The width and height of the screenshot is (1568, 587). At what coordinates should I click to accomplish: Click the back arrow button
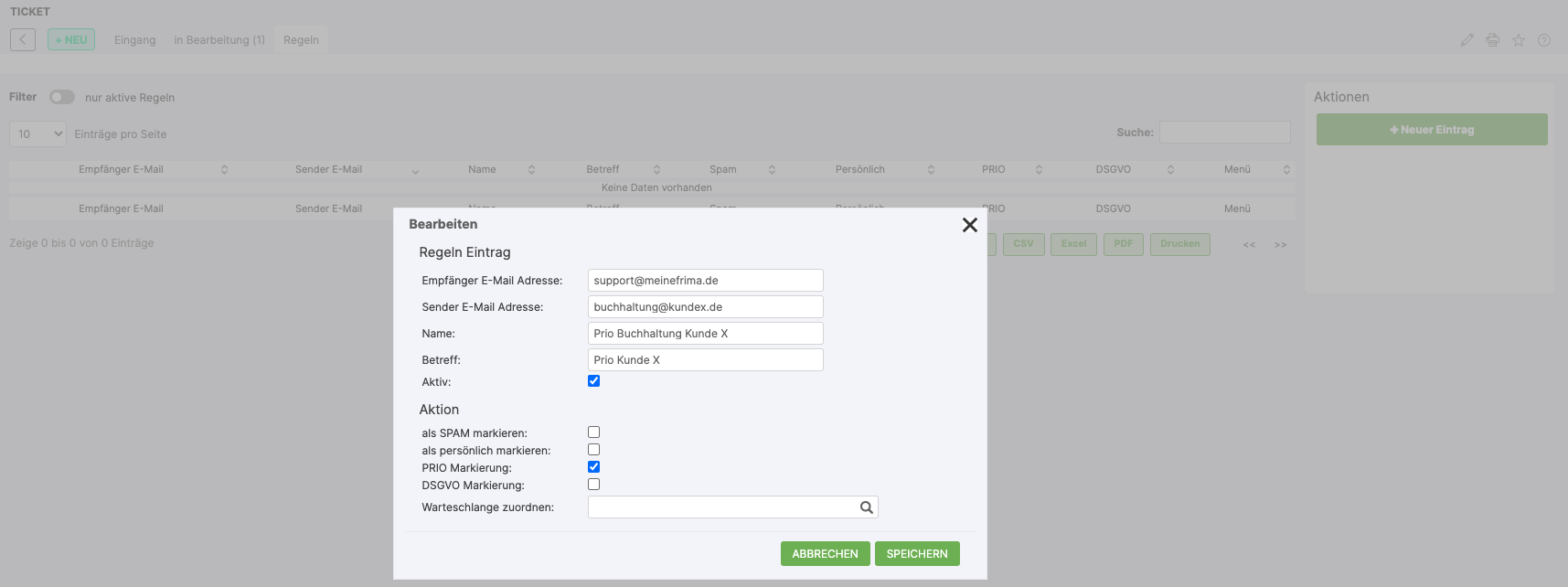[x=23, y=39]
